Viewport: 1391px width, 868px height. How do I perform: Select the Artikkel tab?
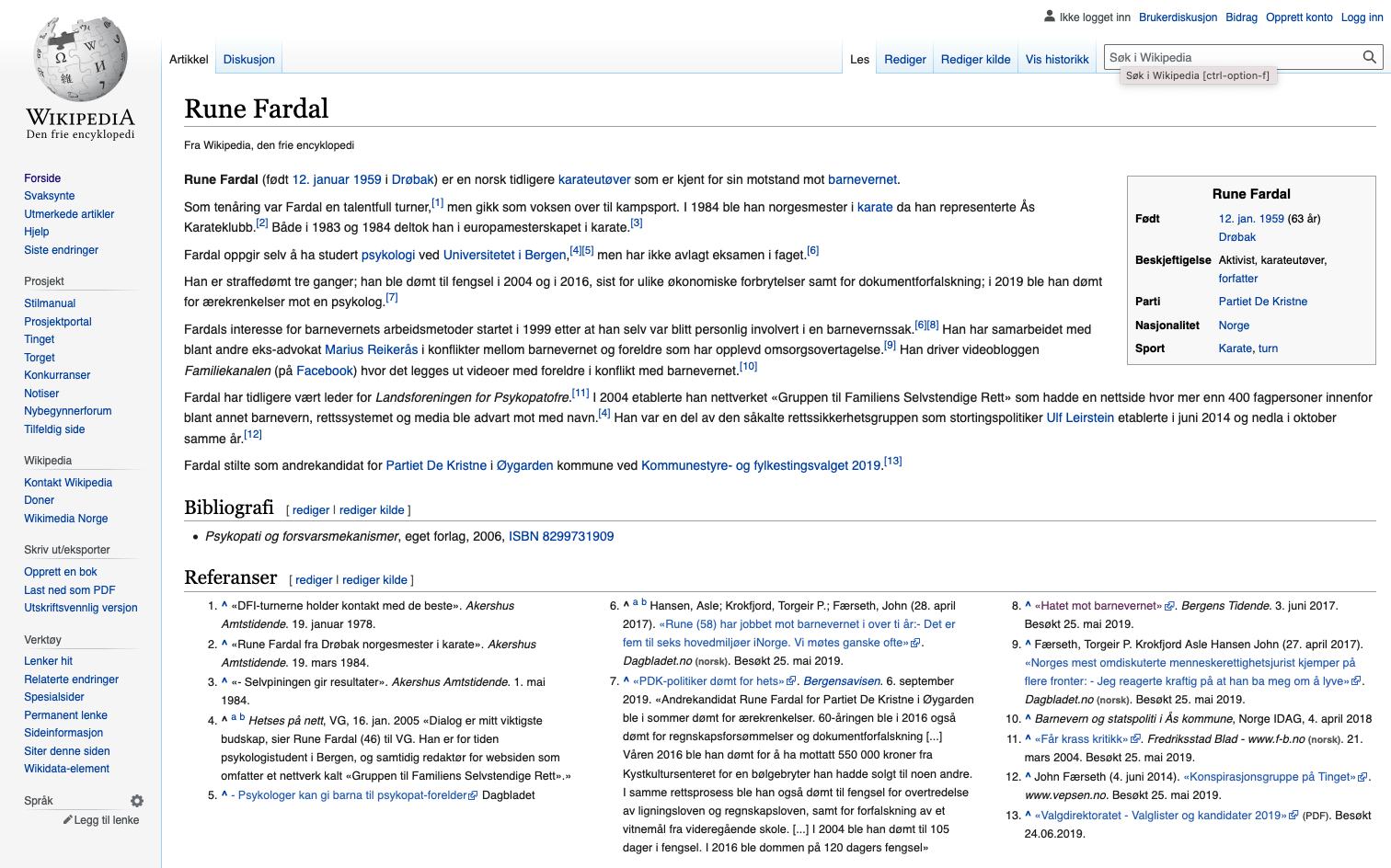pyautogui.click(x=189, y=59)
